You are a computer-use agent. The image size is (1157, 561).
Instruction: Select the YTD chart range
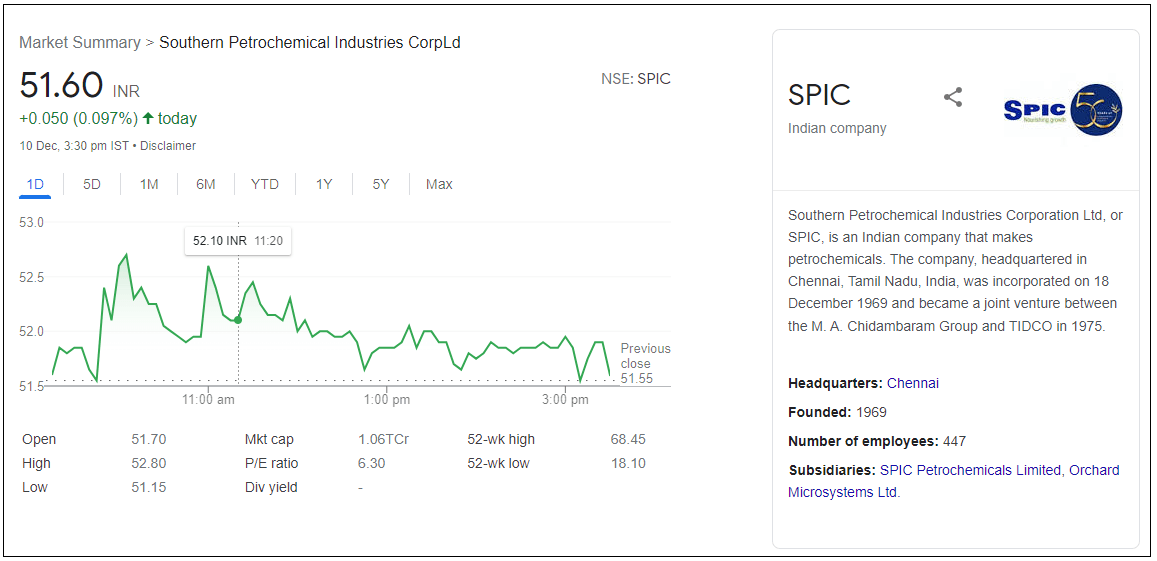(x=265, y=184)
